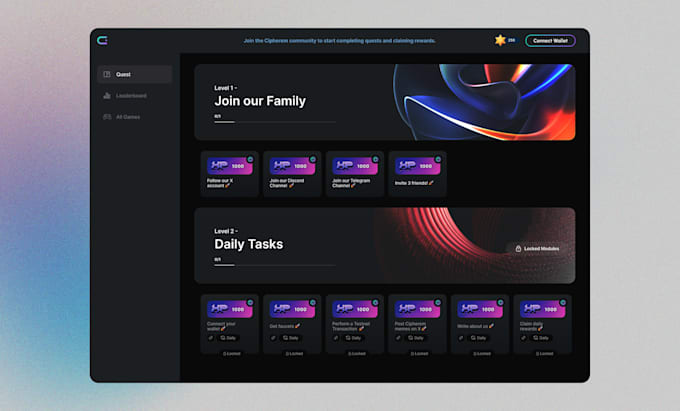Click status circle on Telegram Channel card
This screenshot has width=680, height=411.
pos(375,159)
